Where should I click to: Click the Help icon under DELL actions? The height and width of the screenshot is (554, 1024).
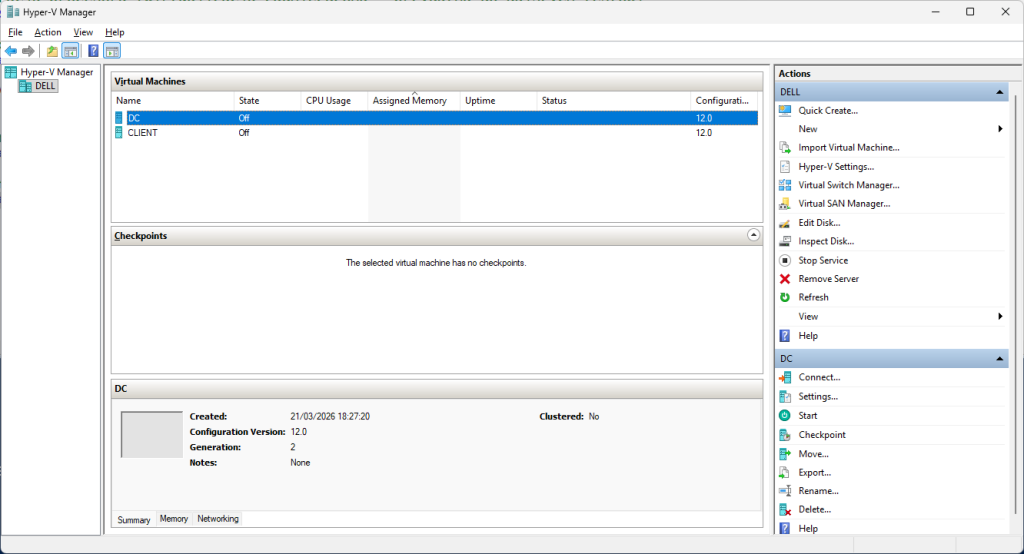click(x=785, y=336)
